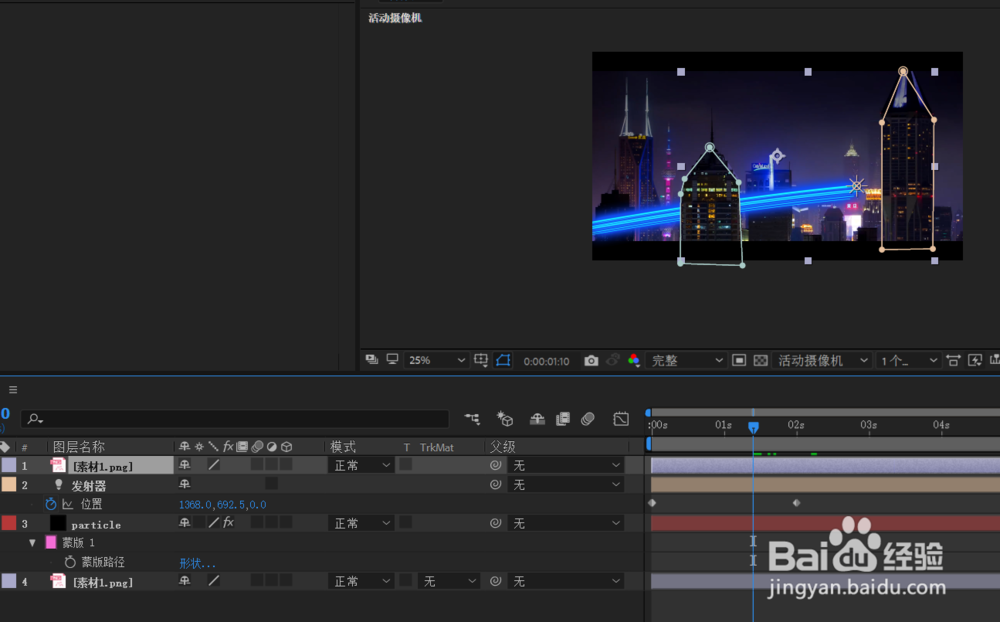Click the 位置 graph editor inclusion icon
Screen dimensions: 1000x622
coord(68,504)
